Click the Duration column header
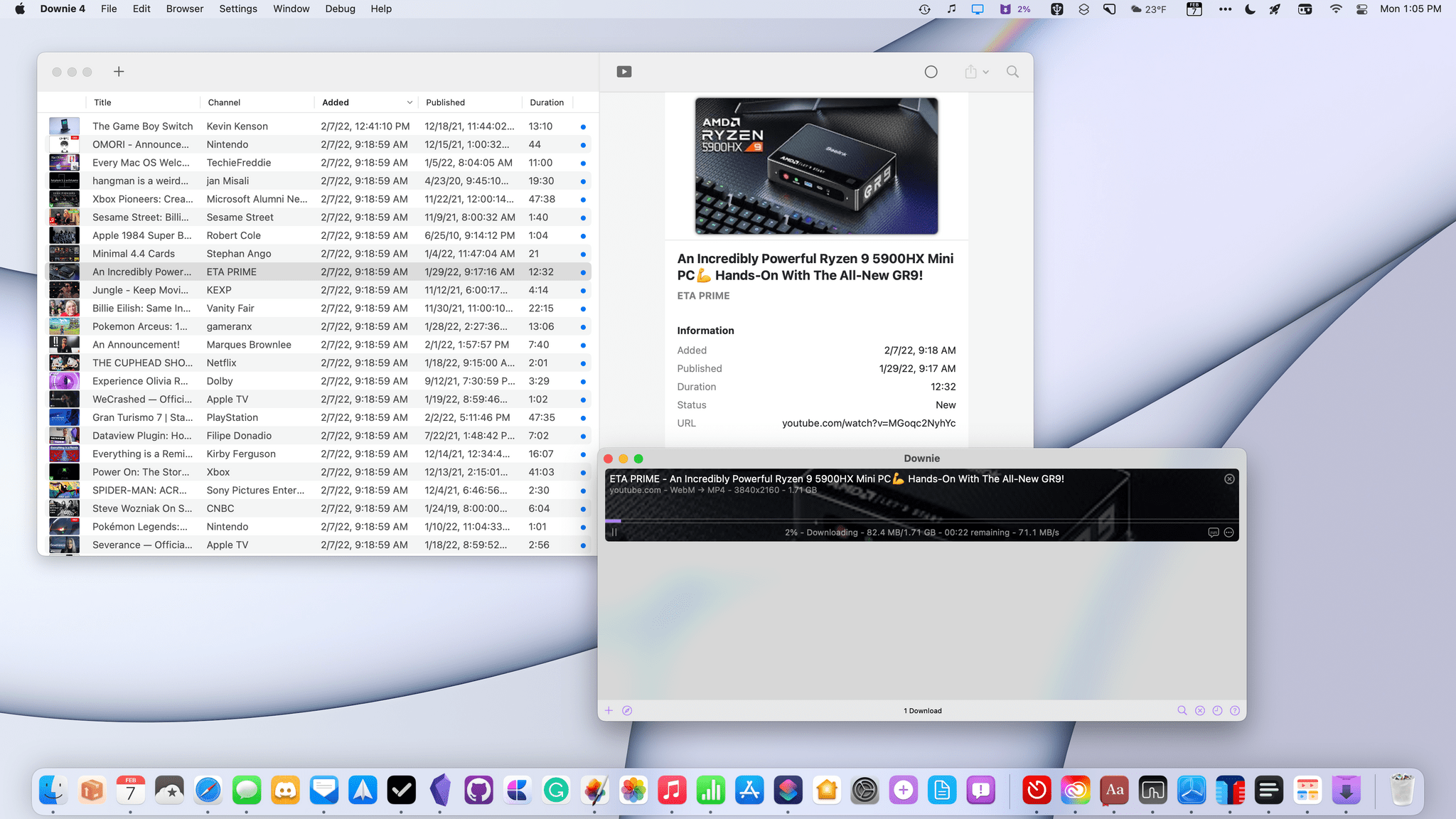The image size is (1456, 819). point(547,102)
